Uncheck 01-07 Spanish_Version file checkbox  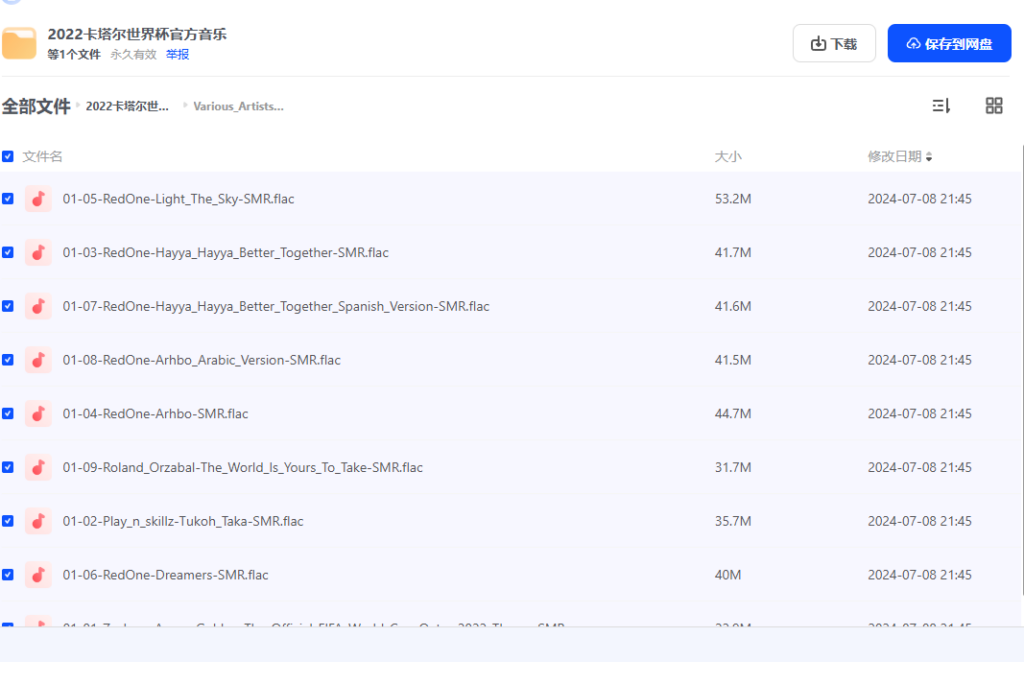pos(8,306)
